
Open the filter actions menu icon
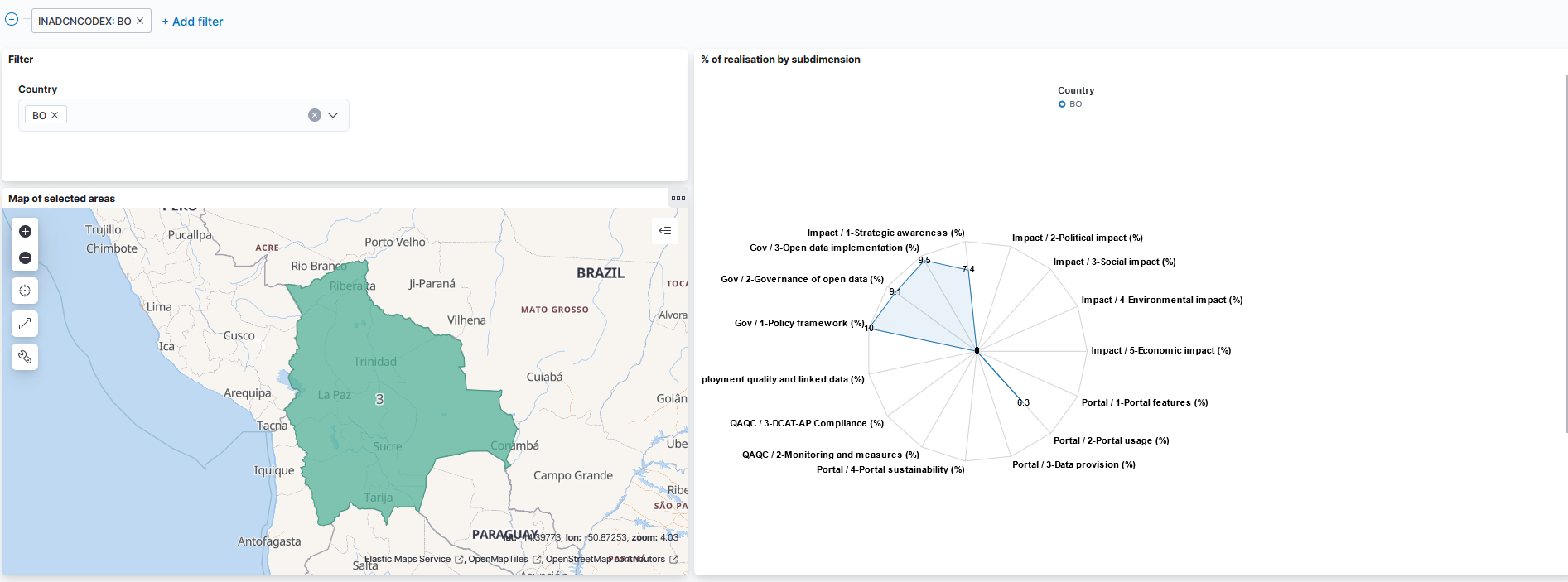(x=12, y=20)
